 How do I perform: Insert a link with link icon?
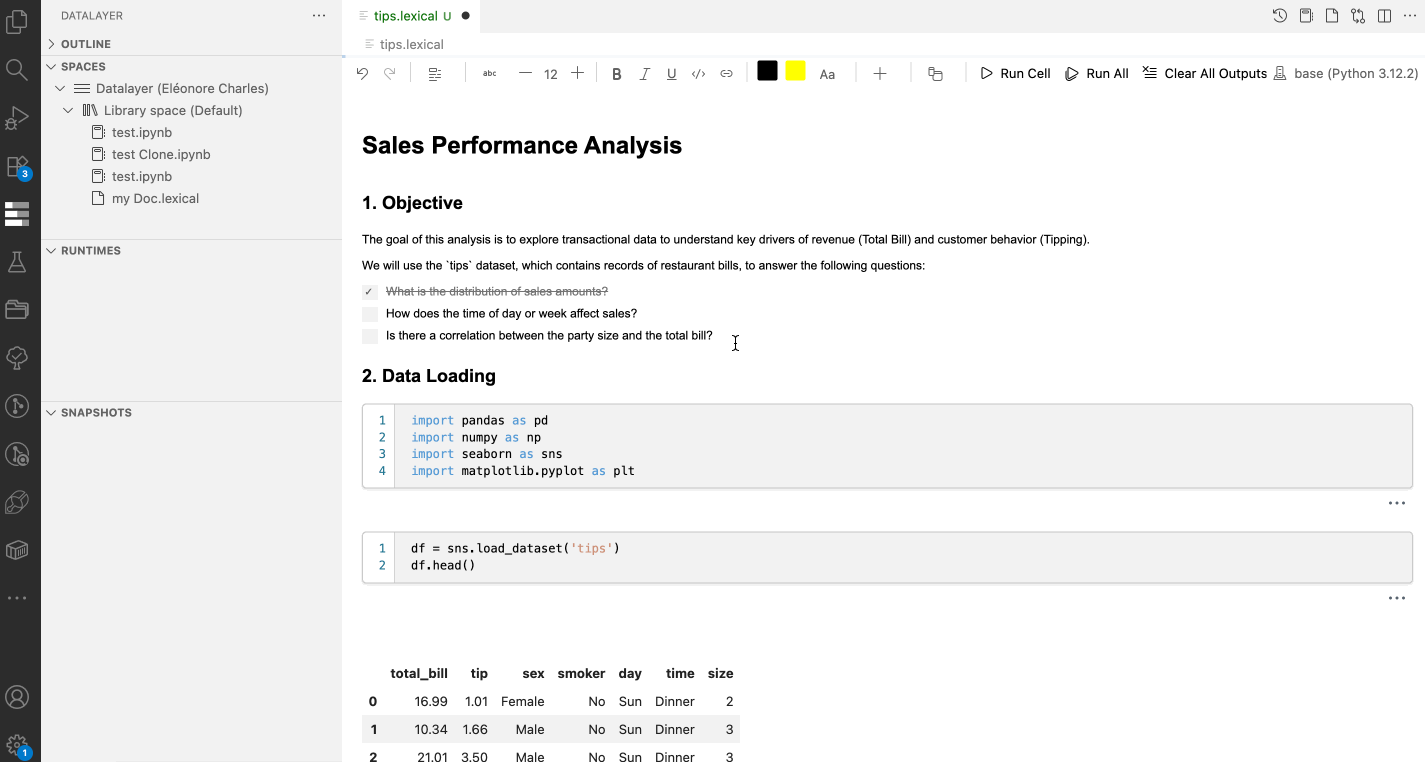coord(727,74)
